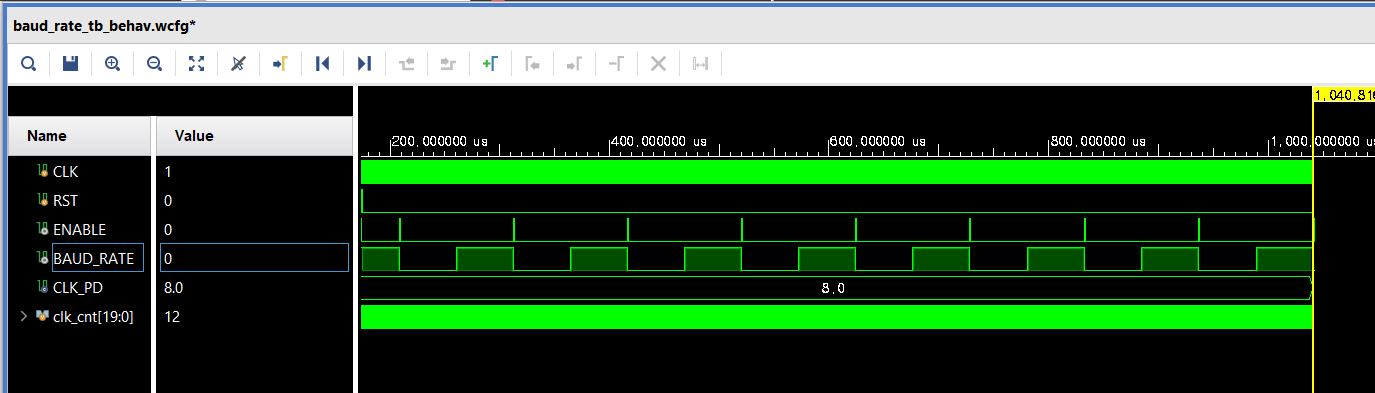Click the Zoom to Cursor icon

click(x=238, y=64)
